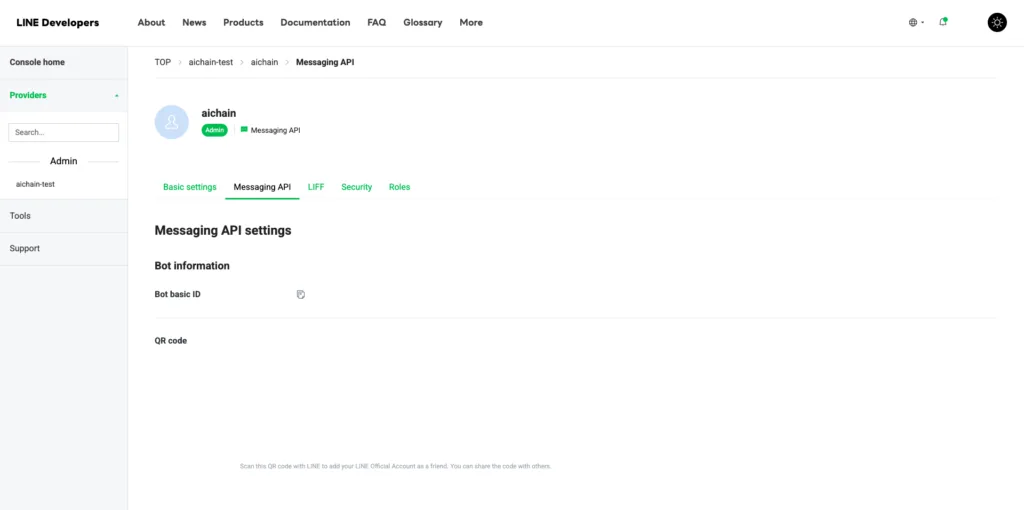Open the Documentation menu

point(315,22)
